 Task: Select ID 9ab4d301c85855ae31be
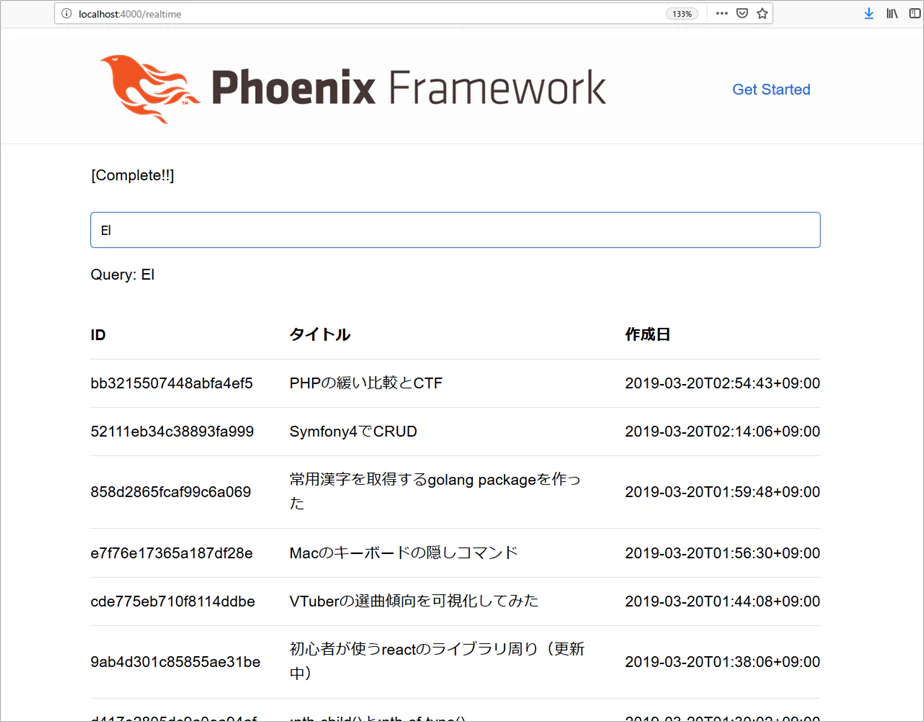pos(175,662)
